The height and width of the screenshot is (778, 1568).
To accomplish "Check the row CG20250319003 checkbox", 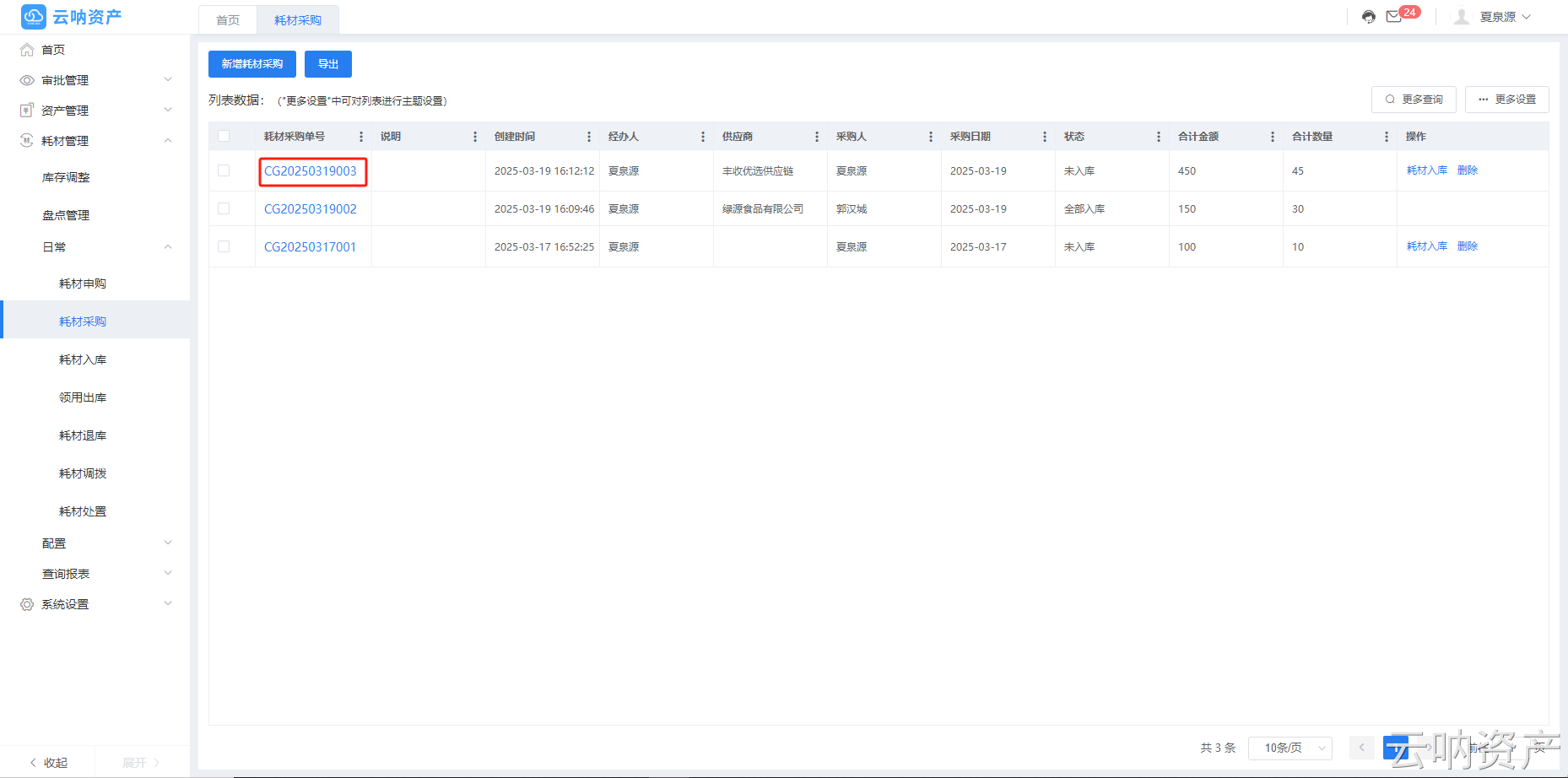I will click(224, 170).
